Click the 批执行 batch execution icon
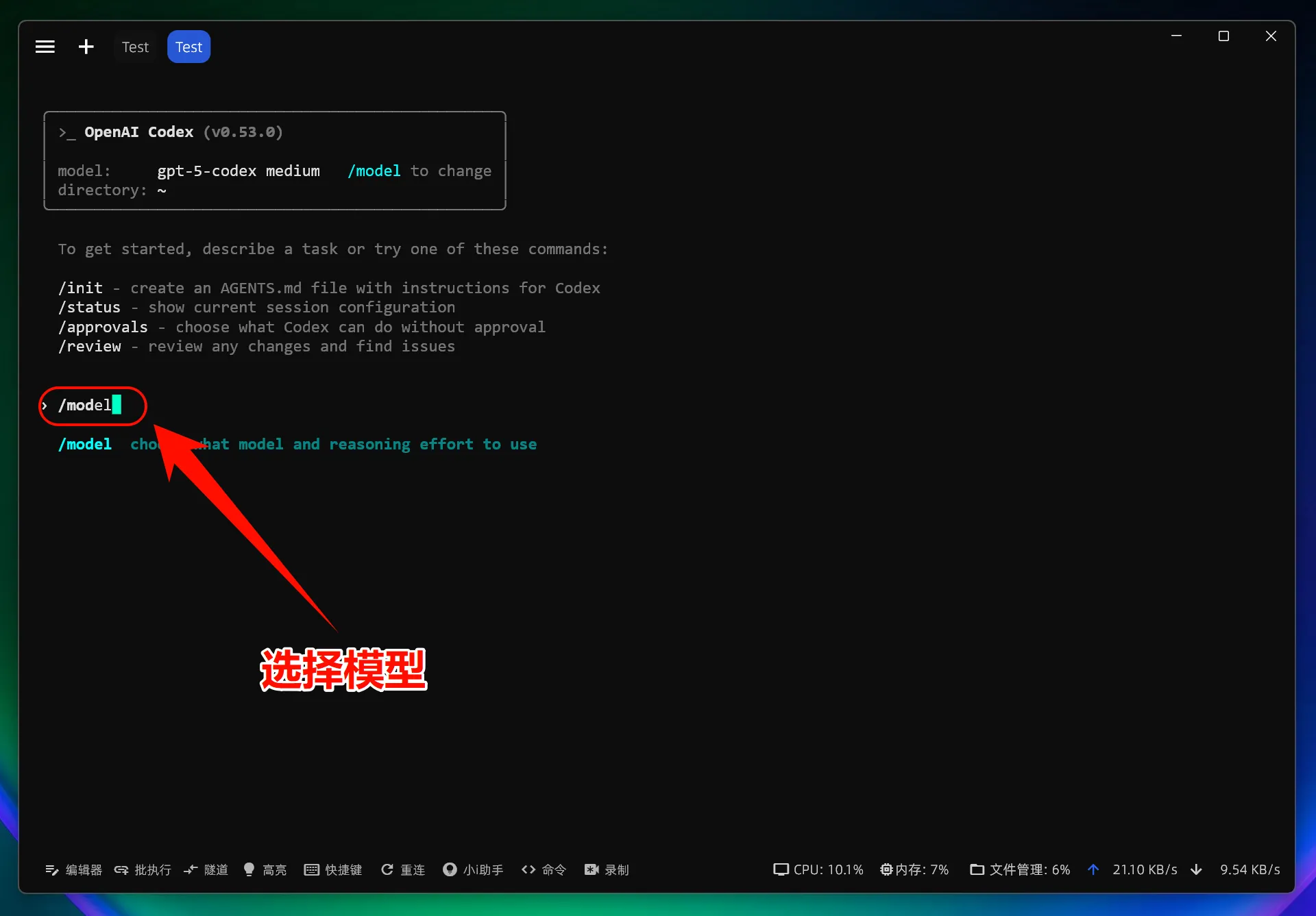Screen dimensions: 1316x916 [x=143, y=869]
